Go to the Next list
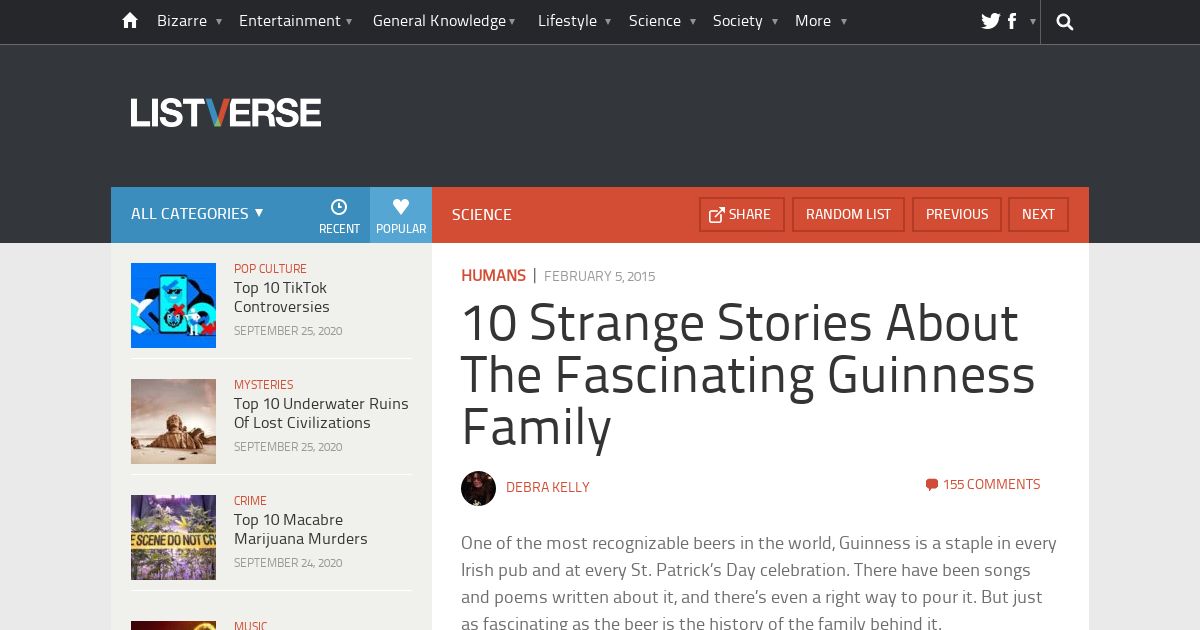1200x630 pixels. (1038, 215)
